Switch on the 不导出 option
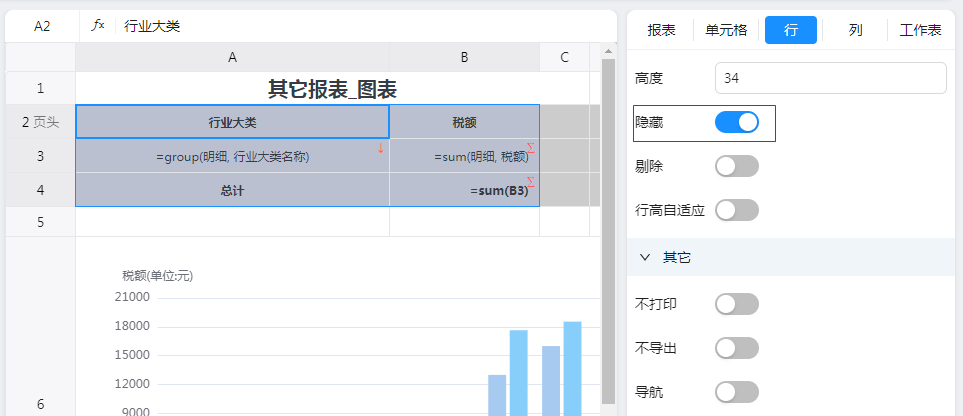963x416 pixels. coord(737,347)
